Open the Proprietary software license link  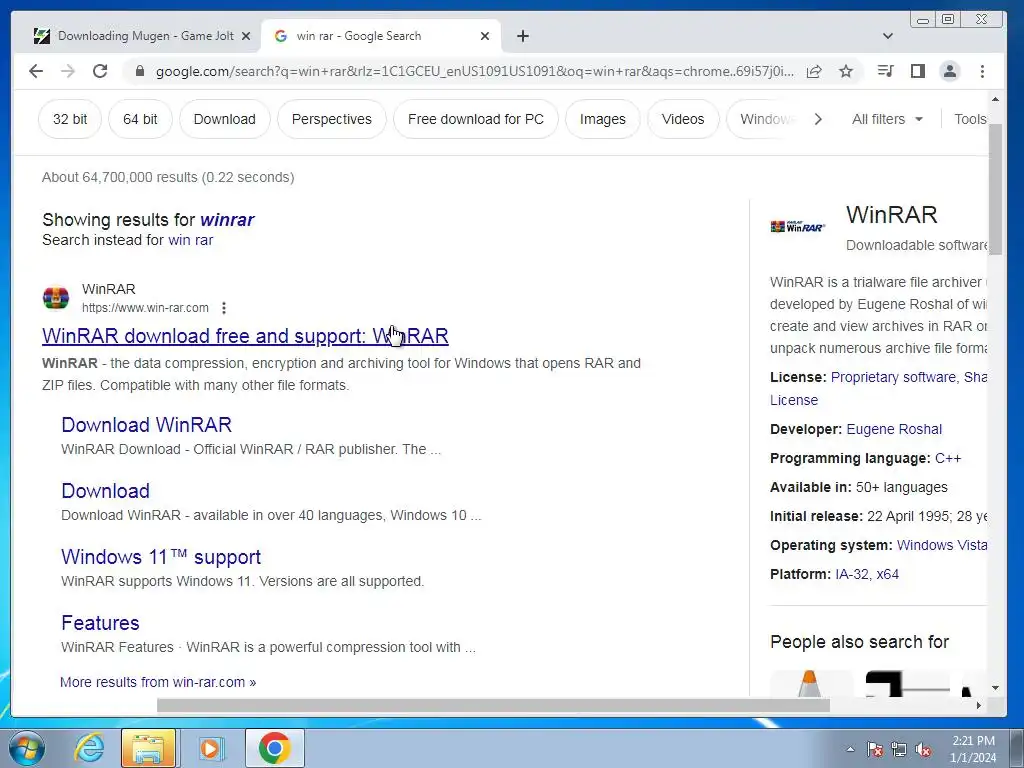[893, 377]
